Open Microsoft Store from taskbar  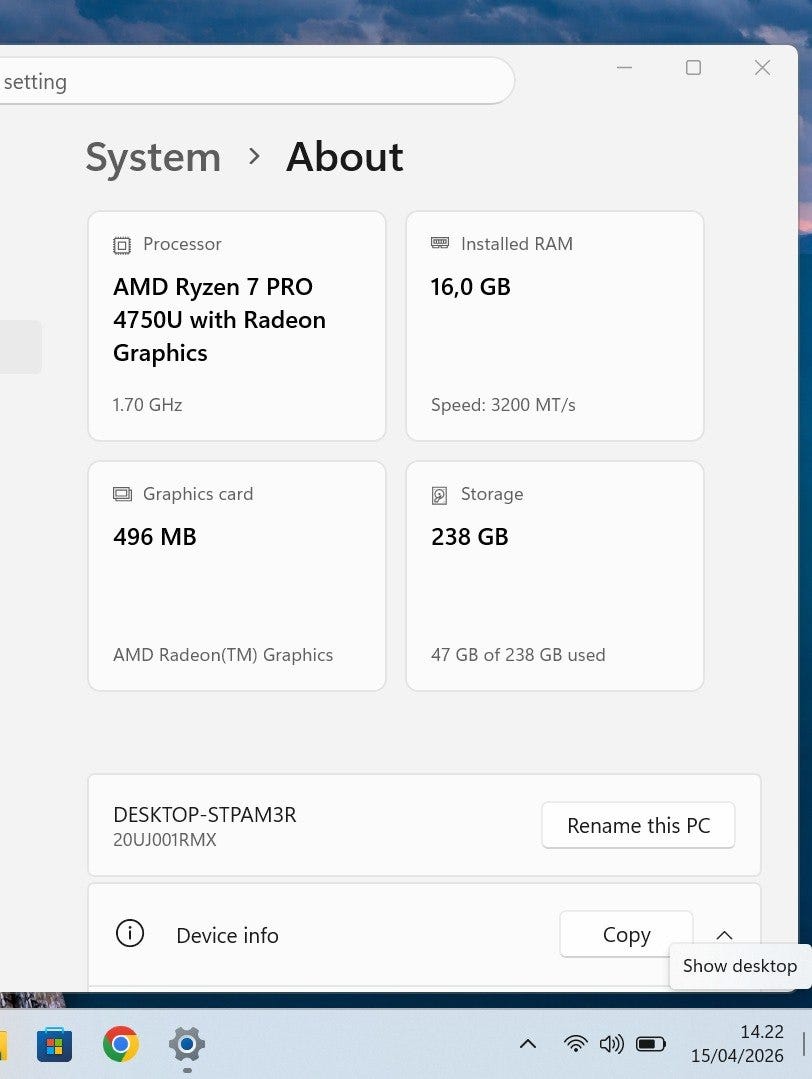point(54,1045)
